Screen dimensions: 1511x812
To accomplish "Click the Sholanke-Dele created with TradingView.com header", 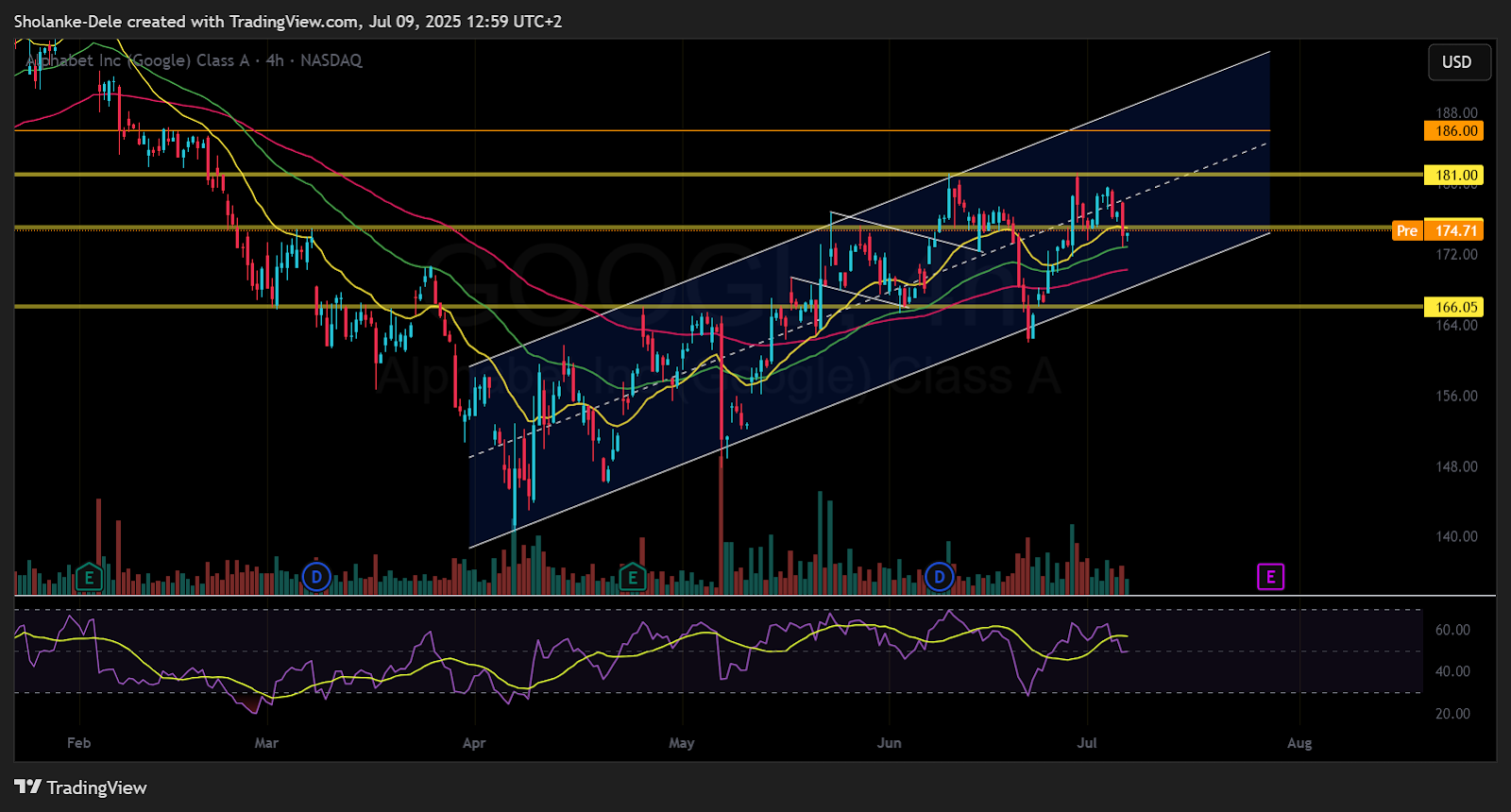I will (288, 21).
